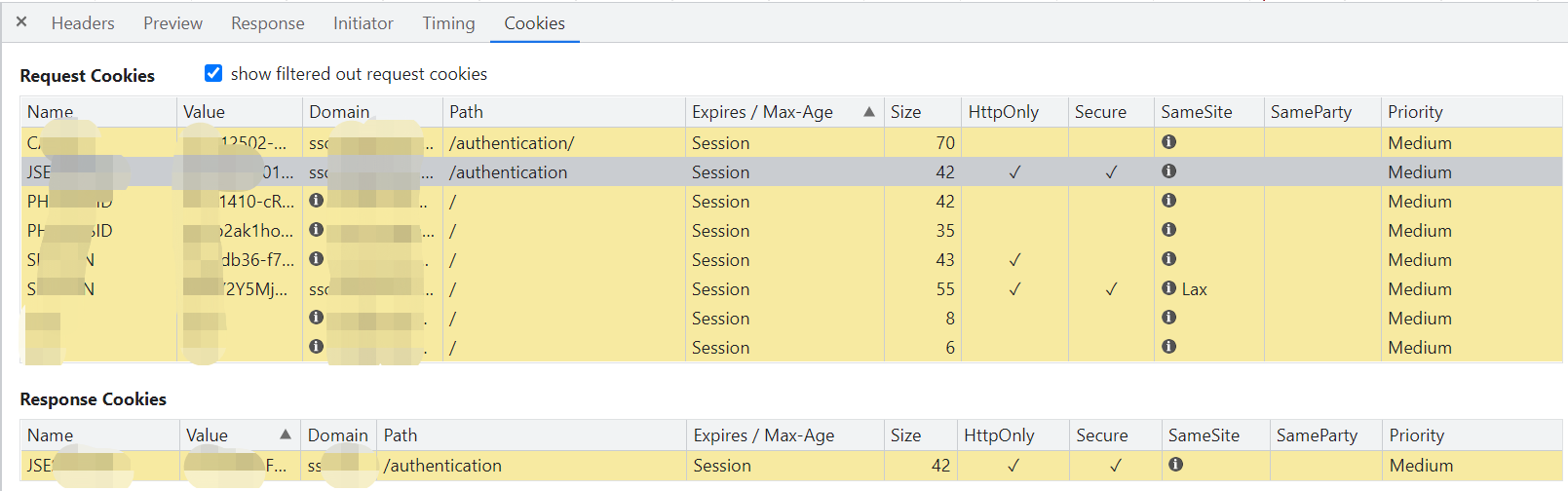Click the Domain info icon in size 43 row
The width and height of the screenshot is (1568, 491).
(x=316, y=259)
